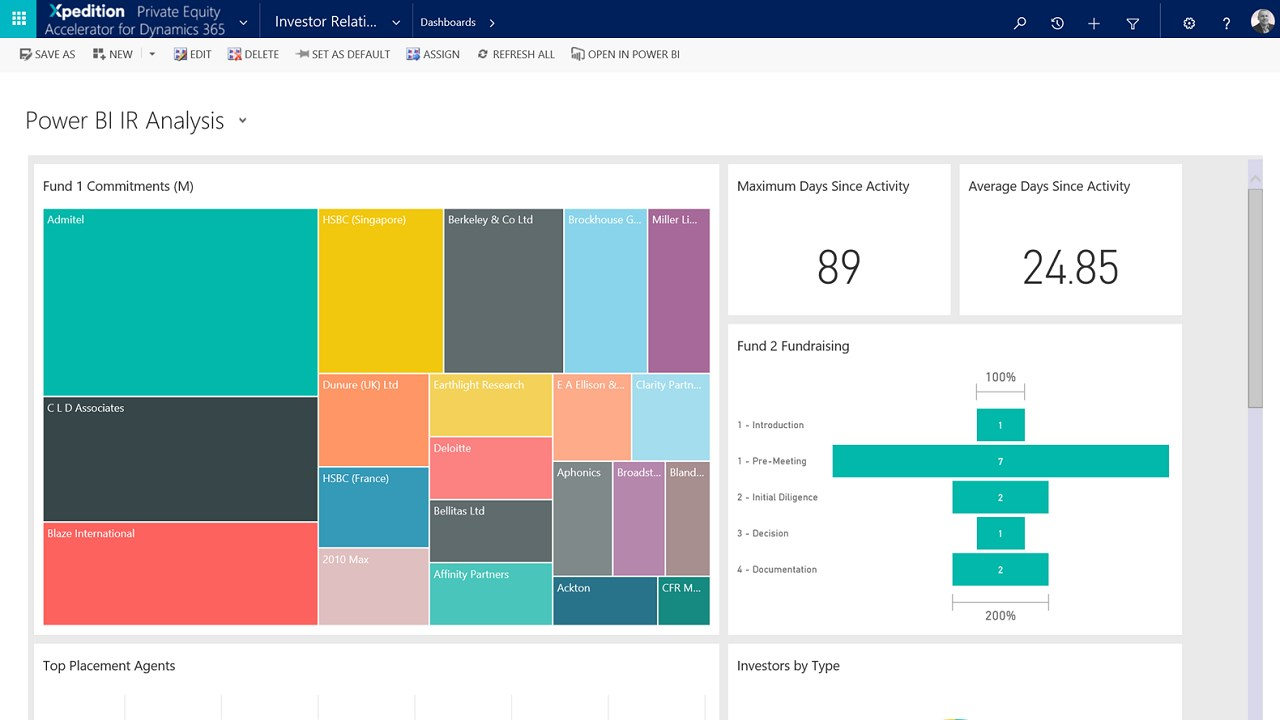Open the dropdown arrow beside NEW

point(152,54)
